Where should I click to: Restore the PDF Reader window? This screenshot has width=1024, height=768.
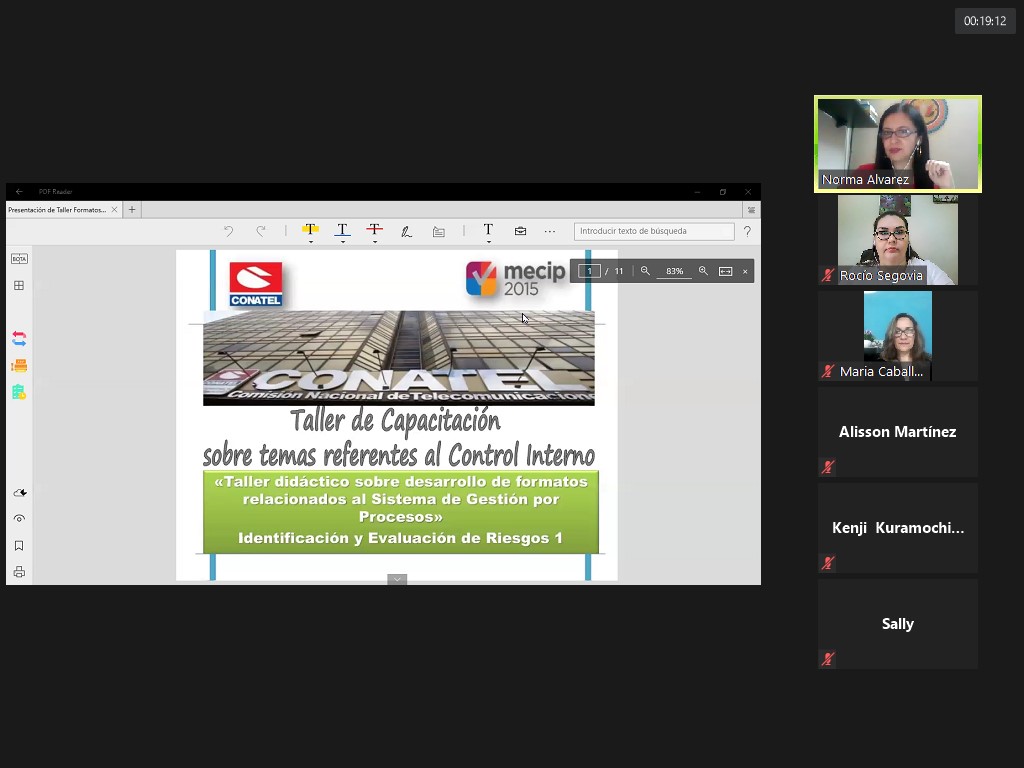[722, 192]
